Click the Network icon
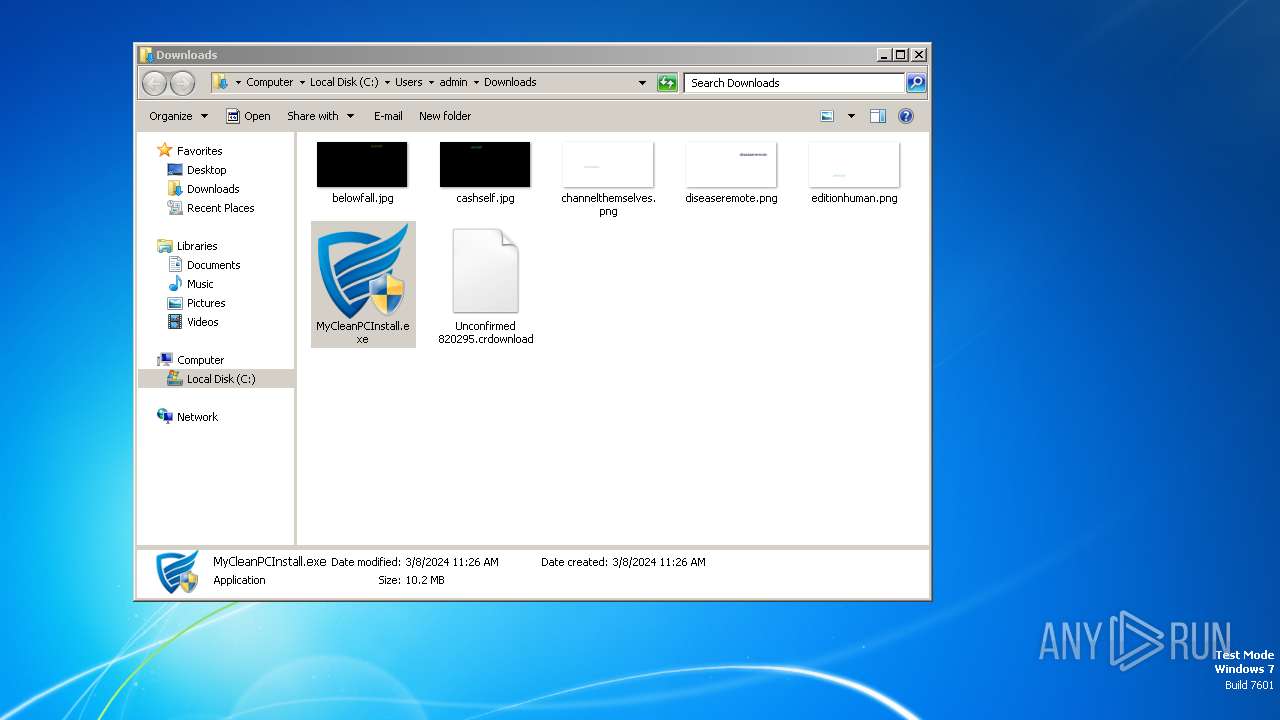 click(165, 417)
